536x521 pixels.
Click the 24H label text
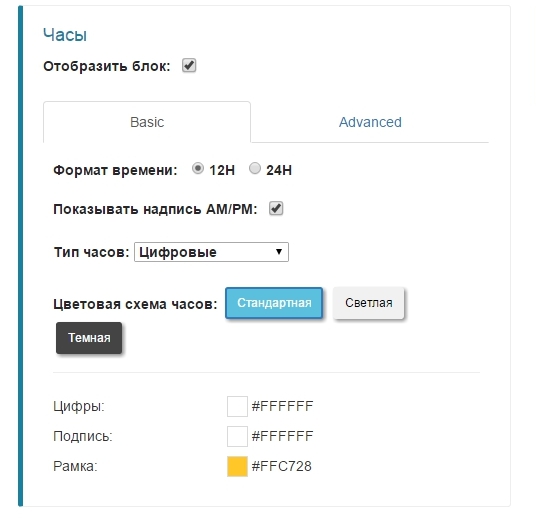(x=279, y=170)
